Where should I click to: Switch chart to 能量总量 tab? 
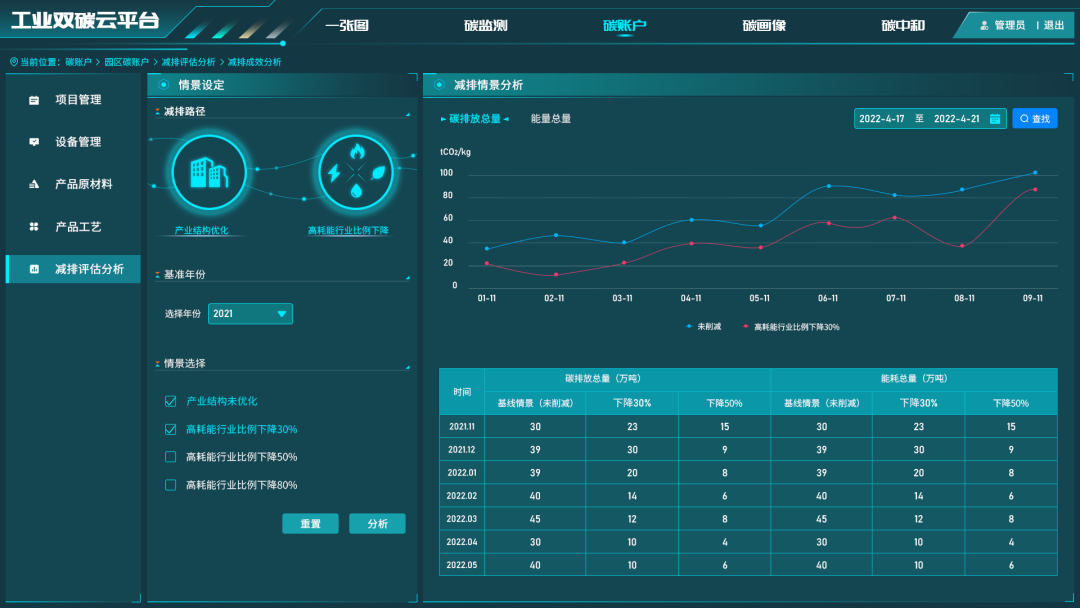(x=551, y=119)
